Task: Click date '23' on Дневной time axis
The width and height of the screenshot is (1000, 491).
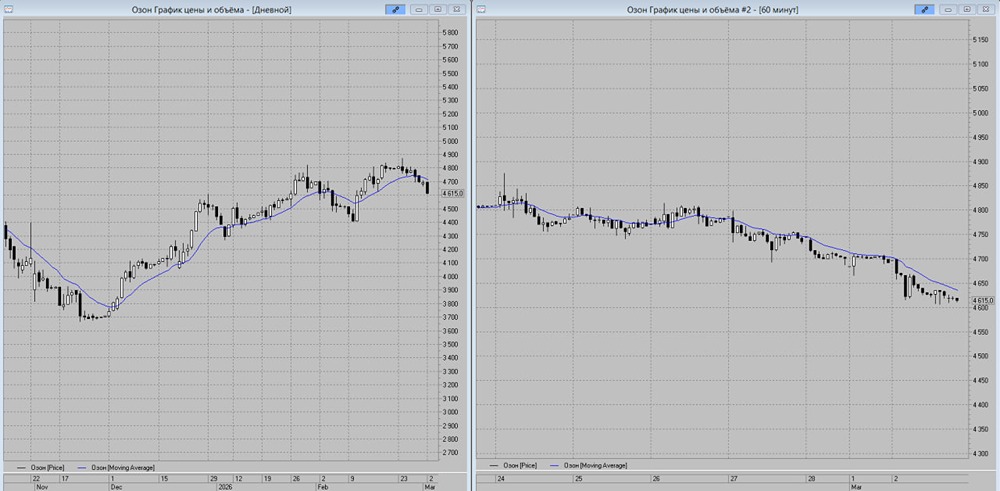Action: coord(403,478)
